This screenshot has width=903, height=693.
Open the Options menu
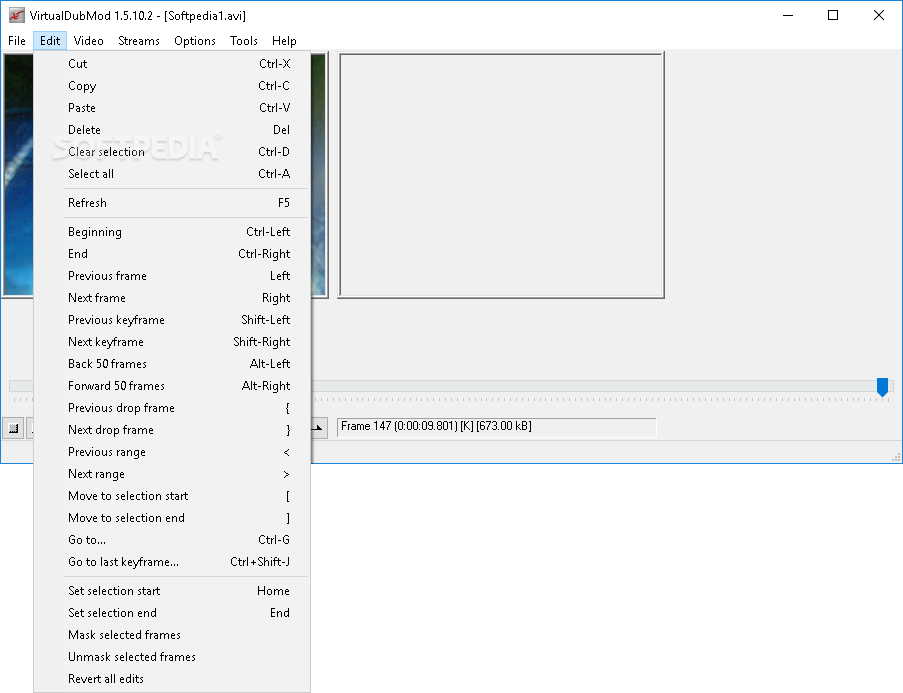(x=195, y=41)
